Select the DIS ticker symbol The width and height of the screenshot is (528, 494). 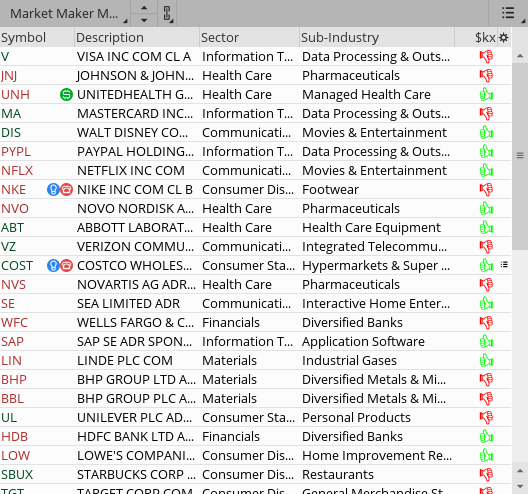(x=11, y=133)
